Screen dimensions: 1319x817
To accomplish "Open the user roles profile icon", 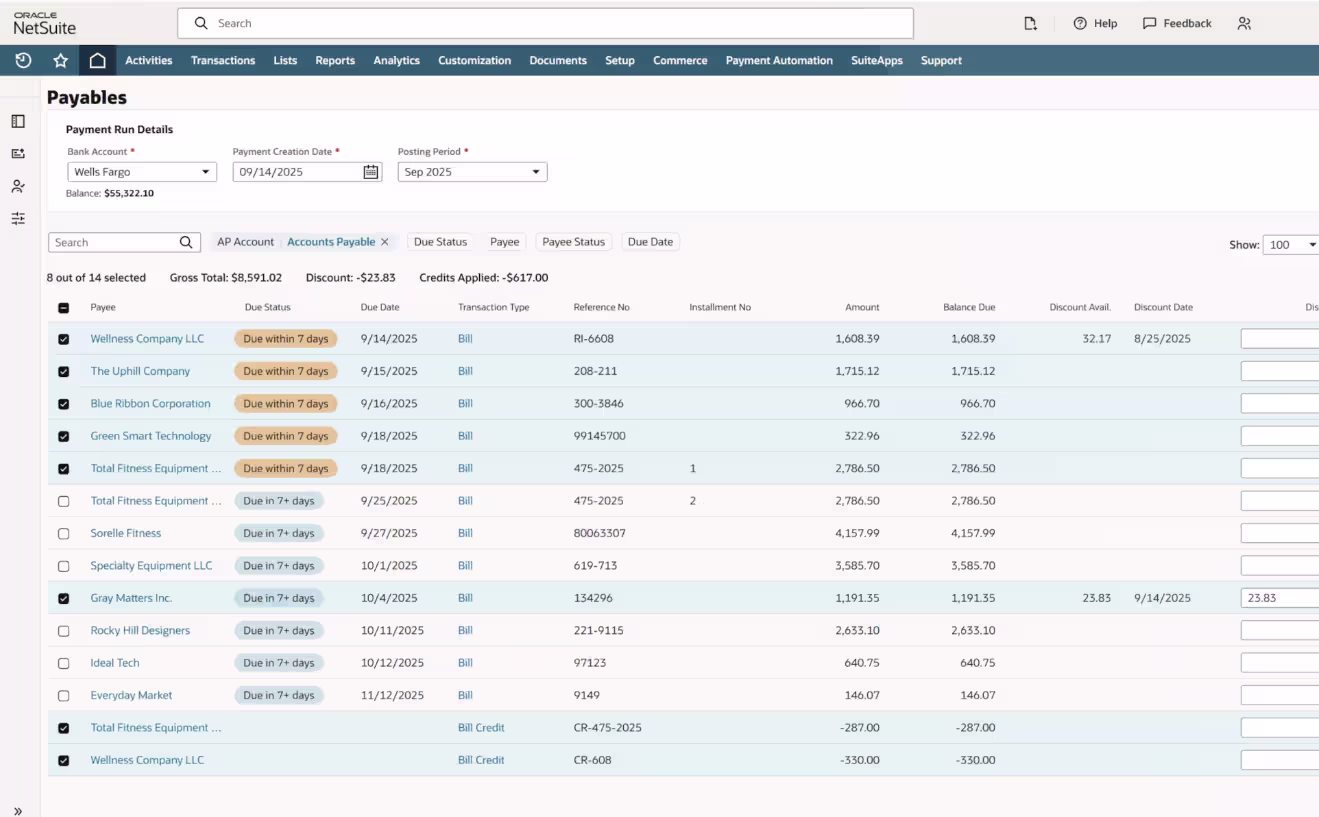I will pos(1244,23).
